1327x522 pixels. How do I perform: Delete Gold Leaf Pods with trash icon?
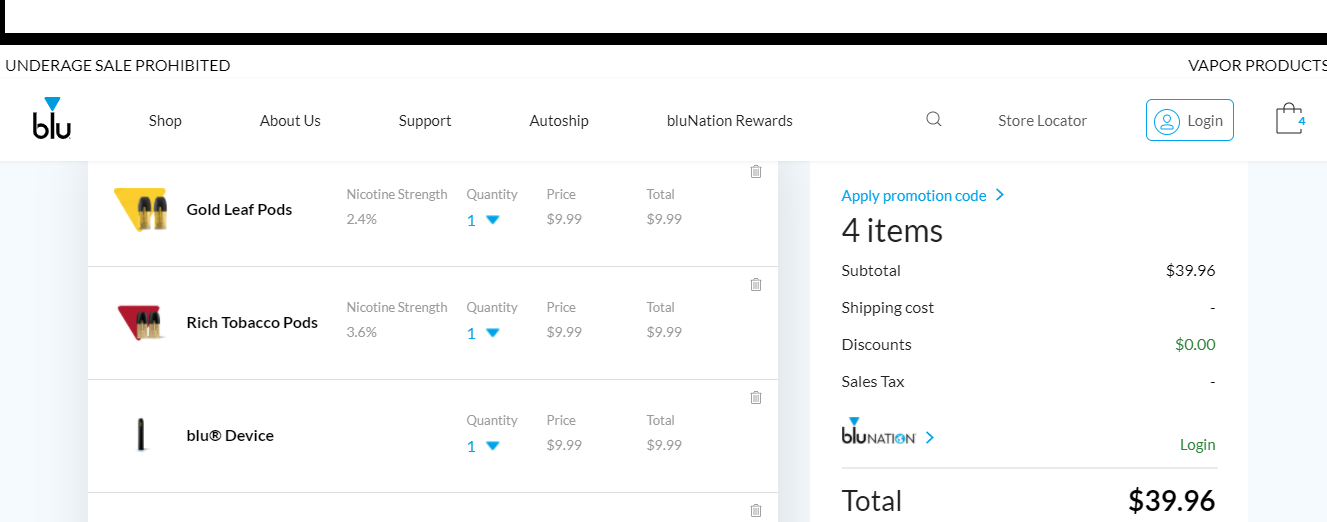tap(756, 171)
